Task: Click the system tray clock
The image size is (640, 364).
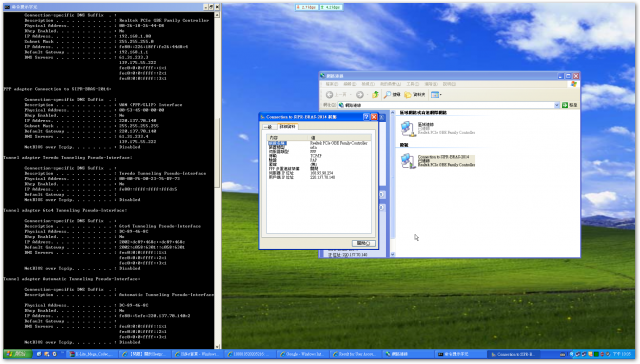Action: (x=622, y=354)
